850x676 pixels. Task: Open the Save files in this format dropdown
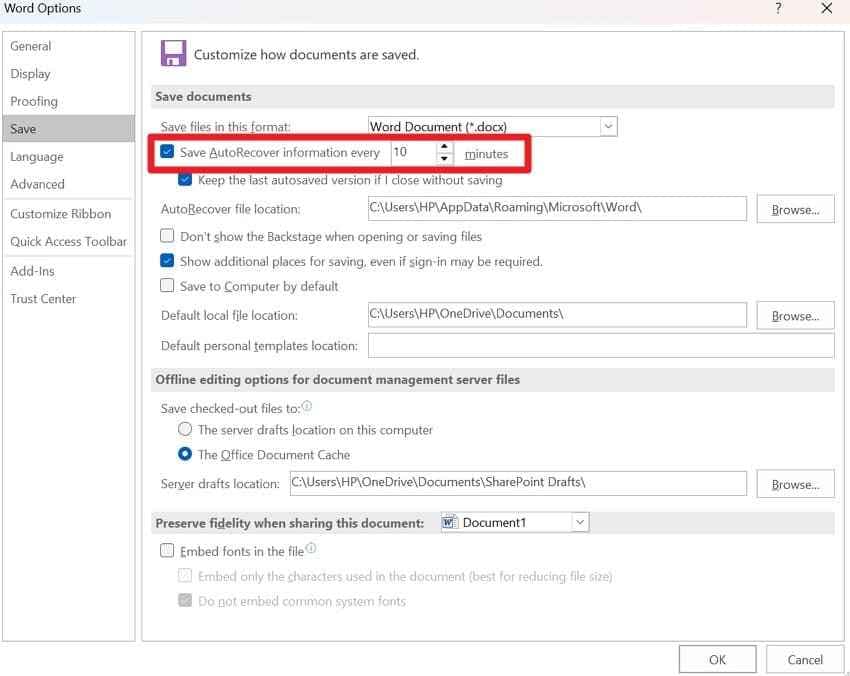coord(608,126)
